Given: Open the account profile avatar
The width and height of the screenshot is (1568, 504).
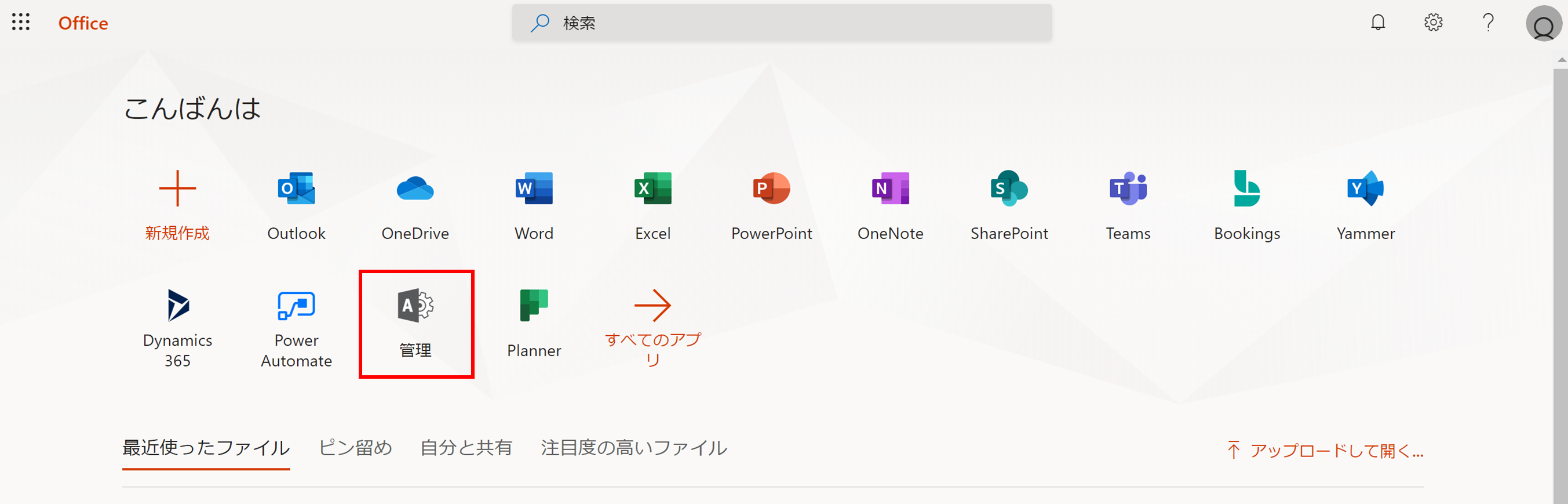Looking at the screenshot, I should click(1543, 23).
